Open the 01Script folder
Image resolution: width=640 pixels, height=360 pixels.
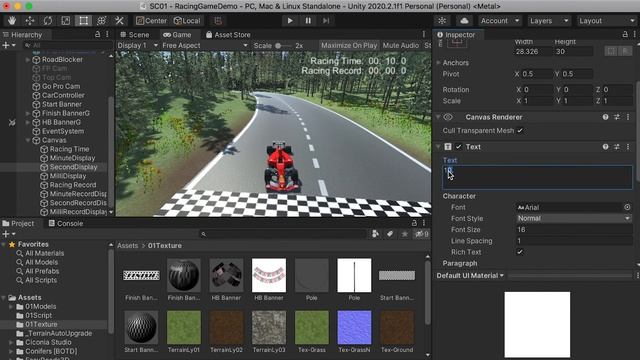(x=38, y=316)
